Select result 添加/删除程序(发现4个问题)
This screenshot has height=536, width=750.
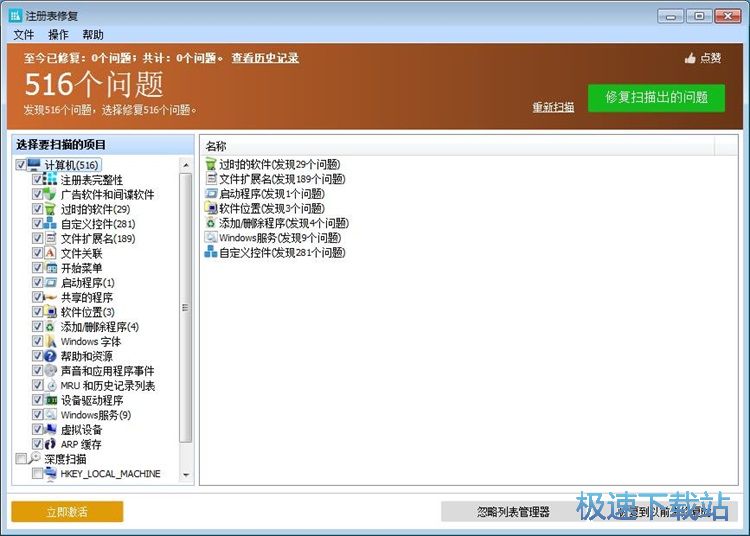click(x=284, y=223)
